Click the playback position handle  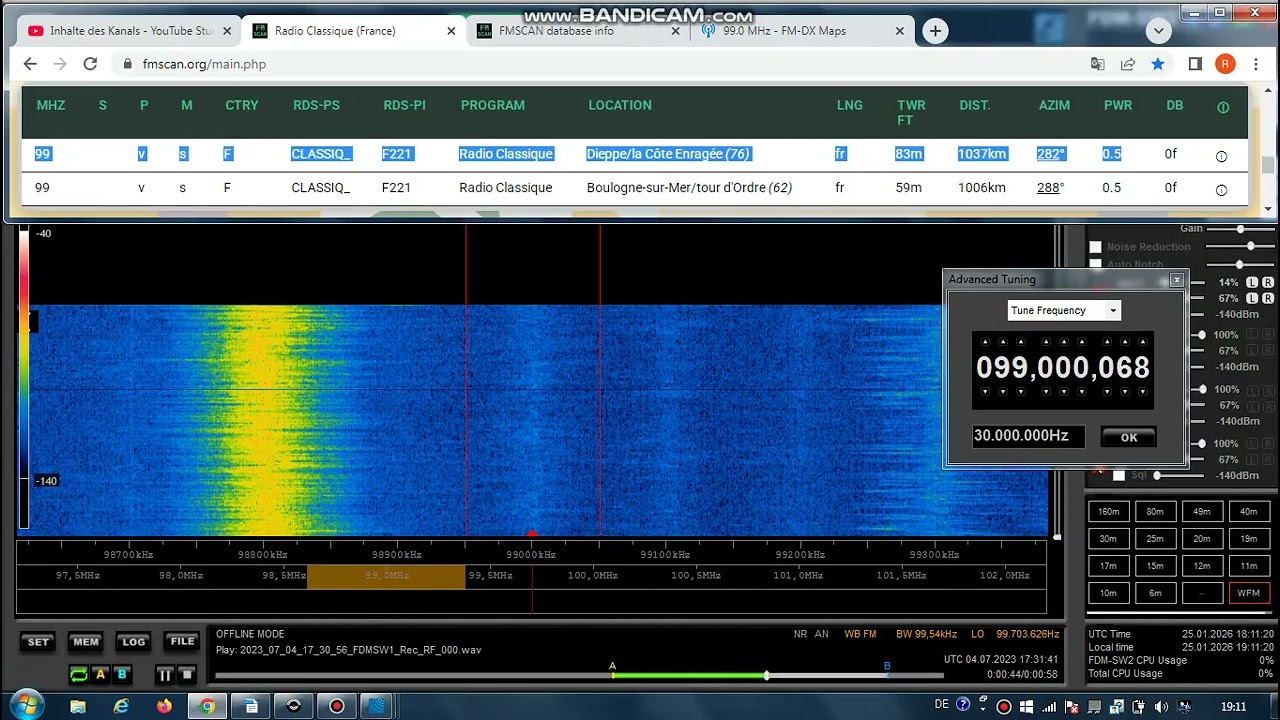(x=767, y=676)
